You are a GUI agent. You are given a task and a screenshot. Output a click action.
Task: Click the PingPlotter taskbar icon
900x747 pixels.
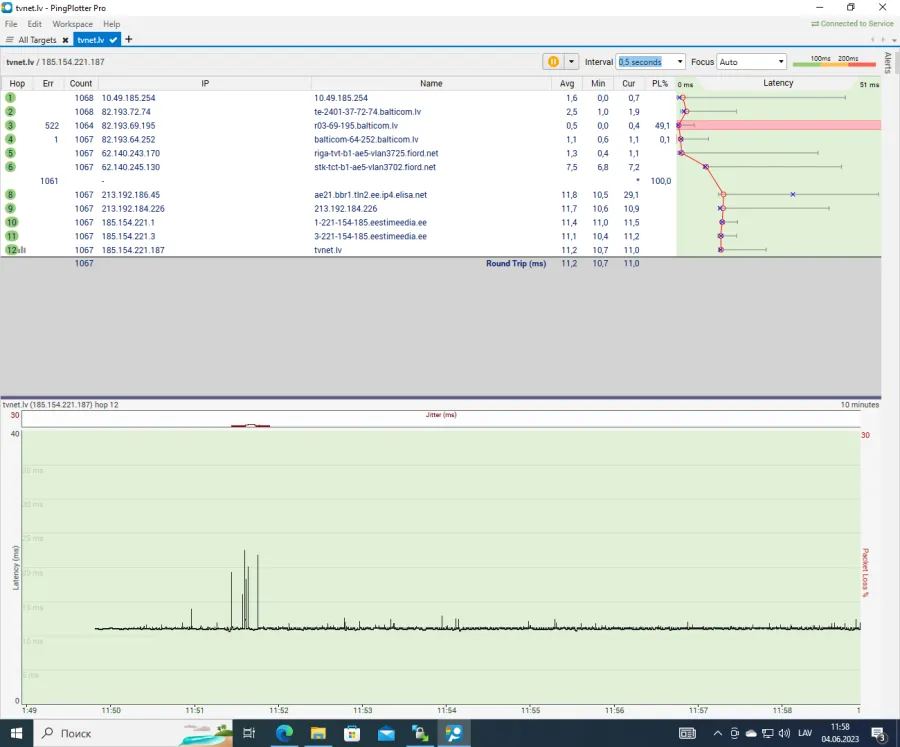point(454,733)
